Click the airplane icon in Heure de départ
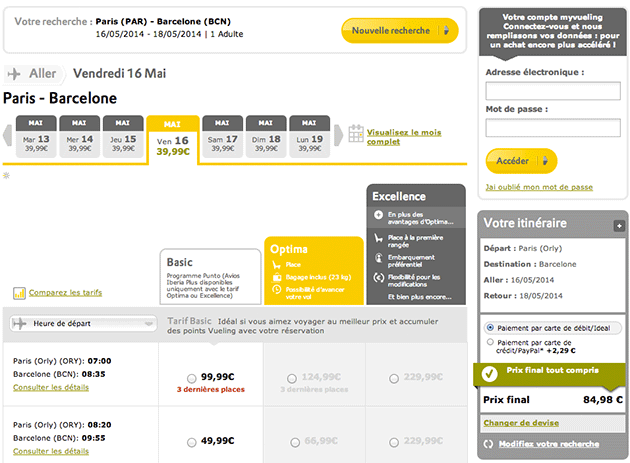This screenshot has width=630, height=463. pyautogui.click(x=19, y=324)
